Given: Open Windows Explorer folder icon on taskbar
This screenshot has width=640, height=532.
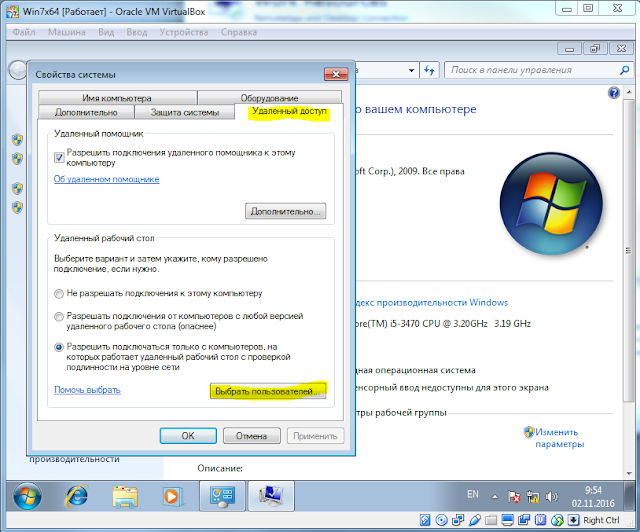Looking at the screenshot, I should point(124,496).
